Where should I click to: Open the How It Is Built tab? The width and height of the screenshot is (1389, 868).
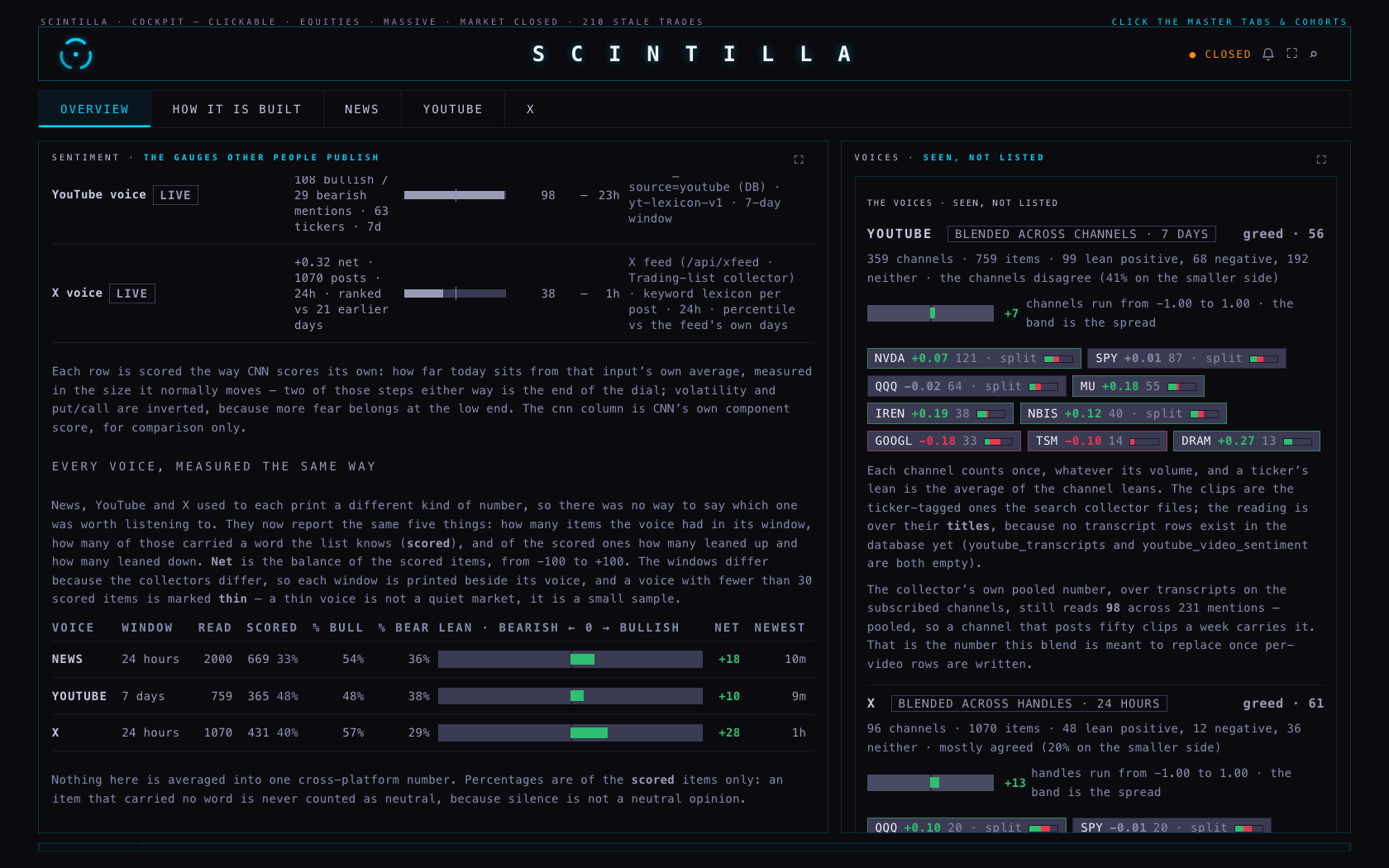(236, 109)
